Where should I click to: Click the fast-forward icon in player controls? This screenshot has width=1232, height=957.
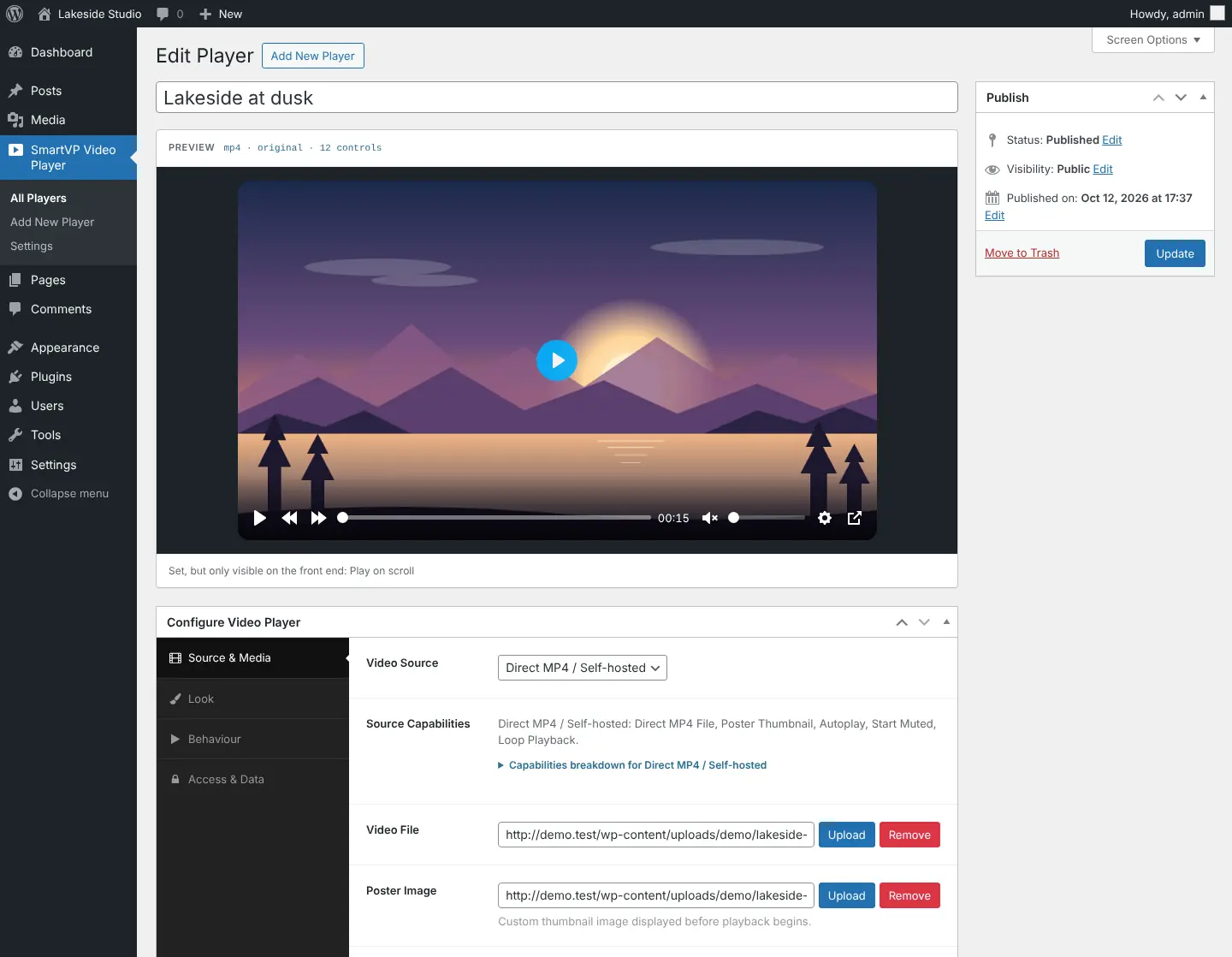coord(318,518)
